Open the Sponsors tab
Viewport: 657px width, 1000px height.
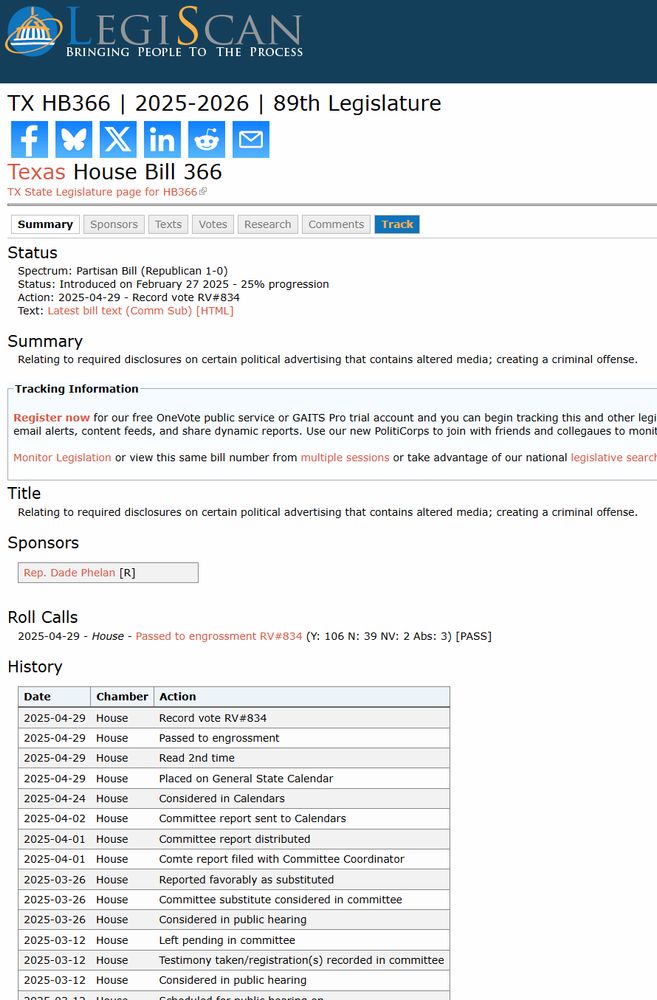(114, 224)
